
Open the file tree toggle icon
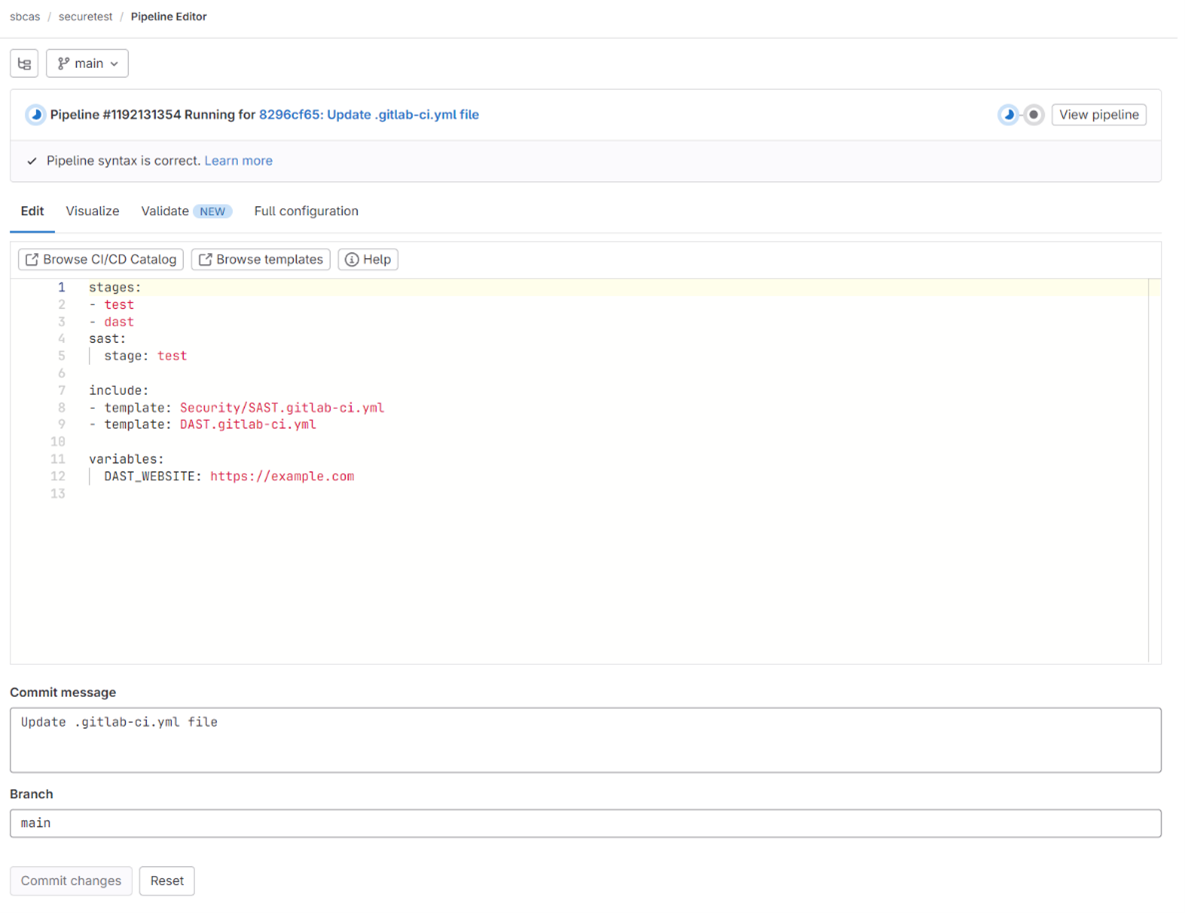(x=24, y=63)
